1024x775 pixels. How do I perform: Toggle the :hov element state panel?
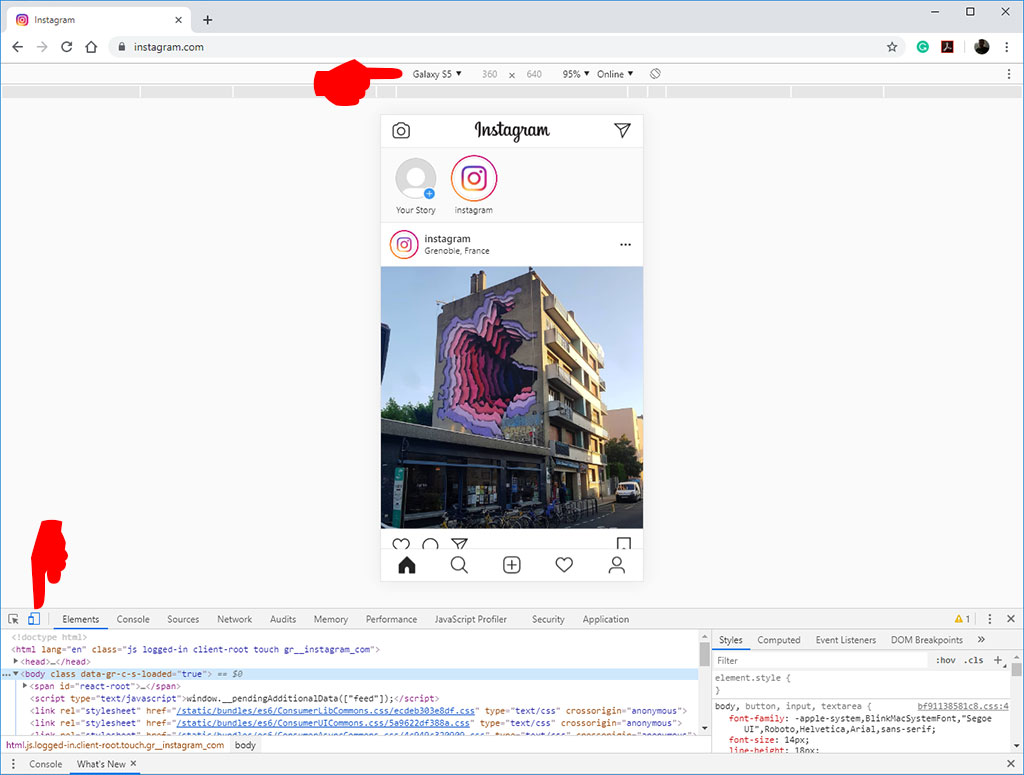tap(945, 660)
